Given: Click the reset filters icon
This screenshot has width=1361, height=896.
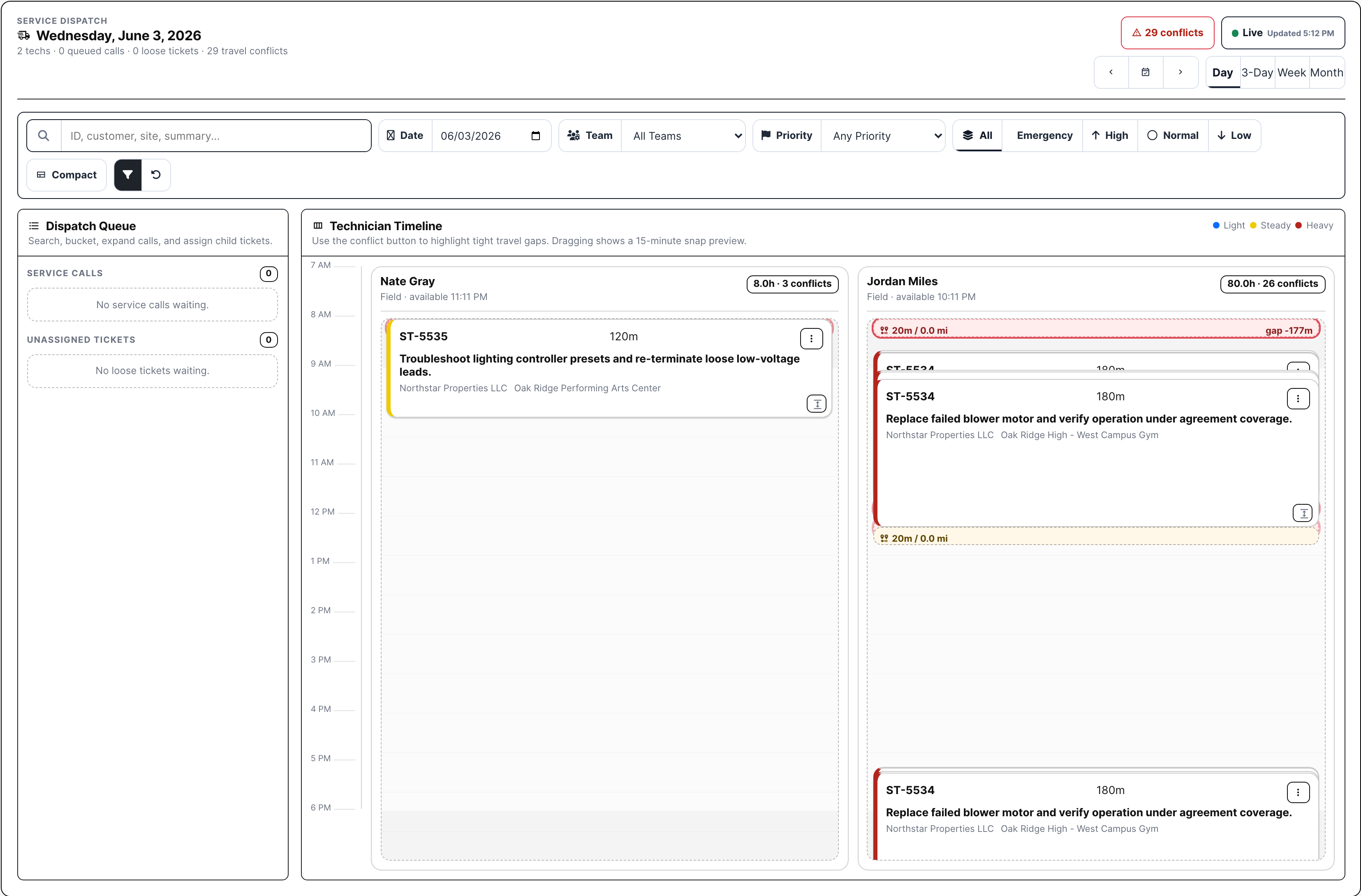Looking at the screenshot, I should (155, 175).
